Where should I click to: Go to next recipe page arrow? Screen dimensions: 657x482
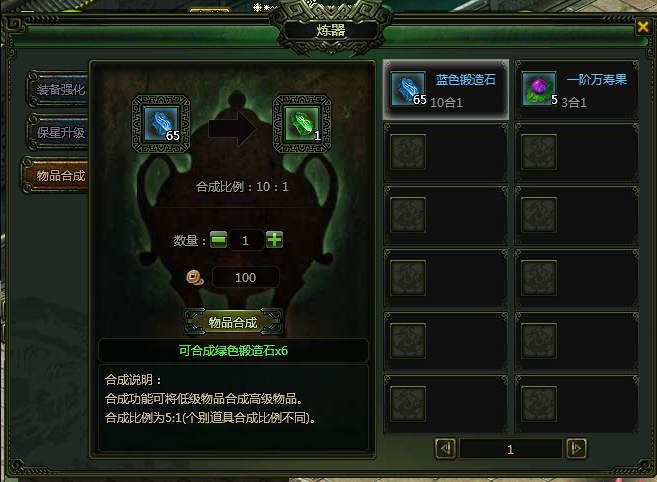pyautogui.click(x=576, y=449)
